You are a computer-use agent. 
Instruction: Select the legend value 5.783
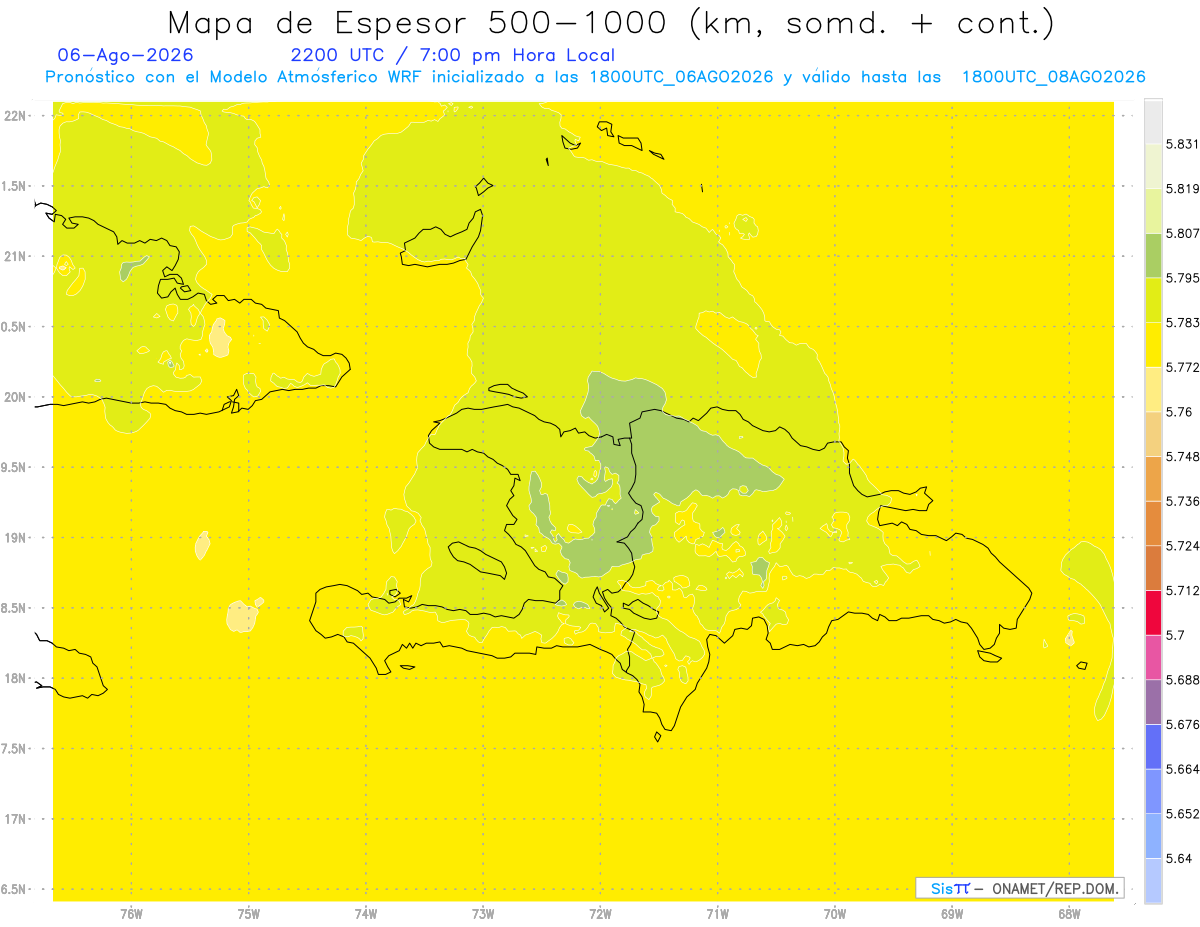(x=1182, y=323)
